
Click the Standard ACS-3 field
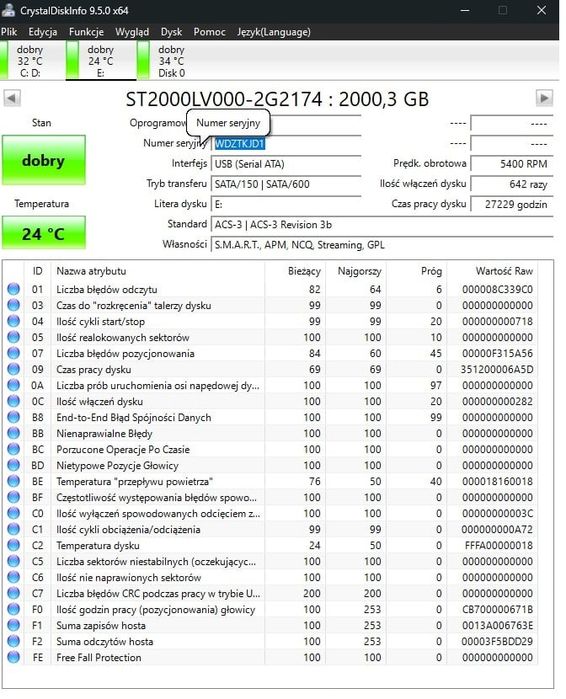(381, 225)
